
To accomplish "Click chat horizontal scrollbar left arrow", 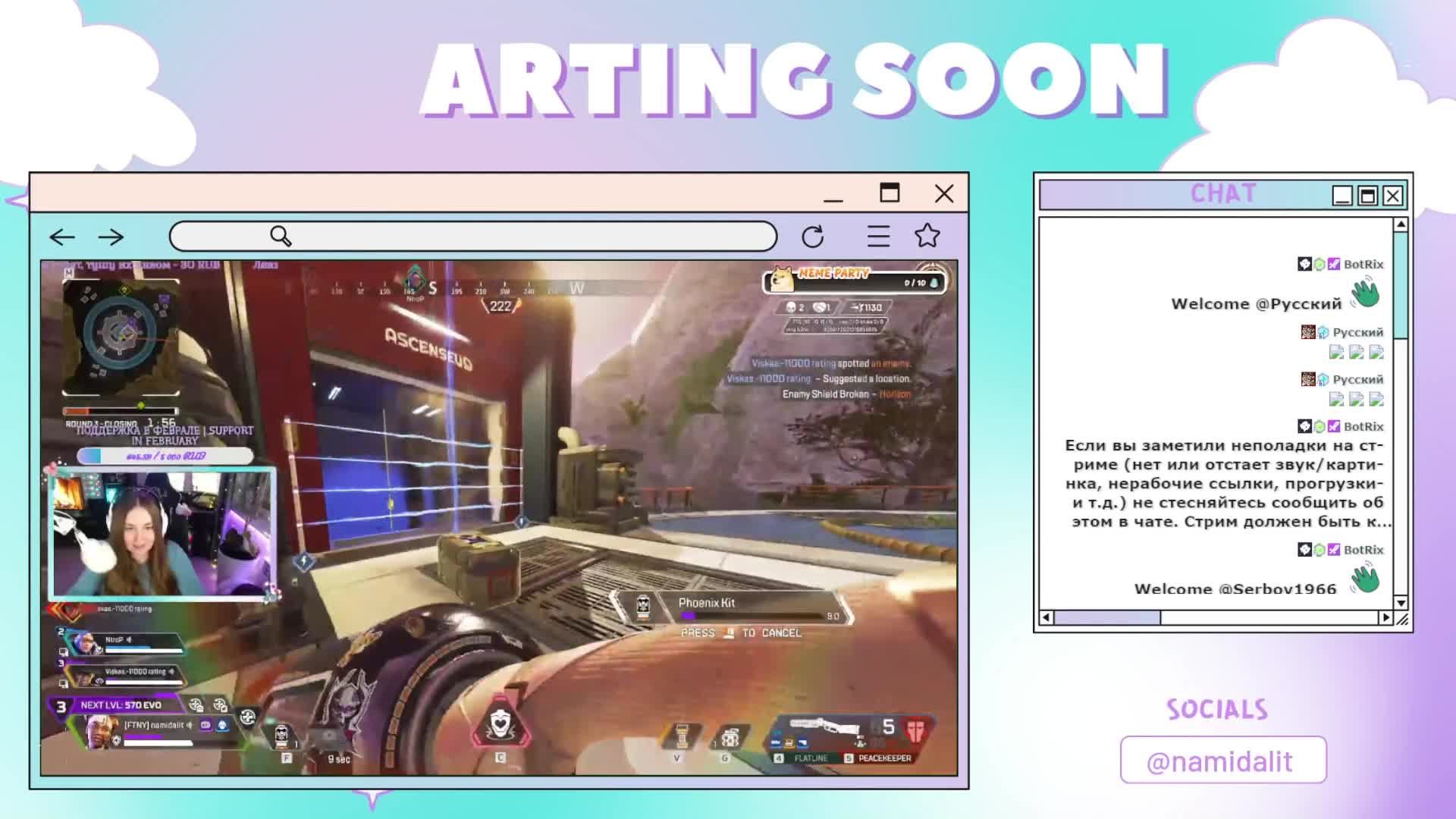I will point(1046,617).
